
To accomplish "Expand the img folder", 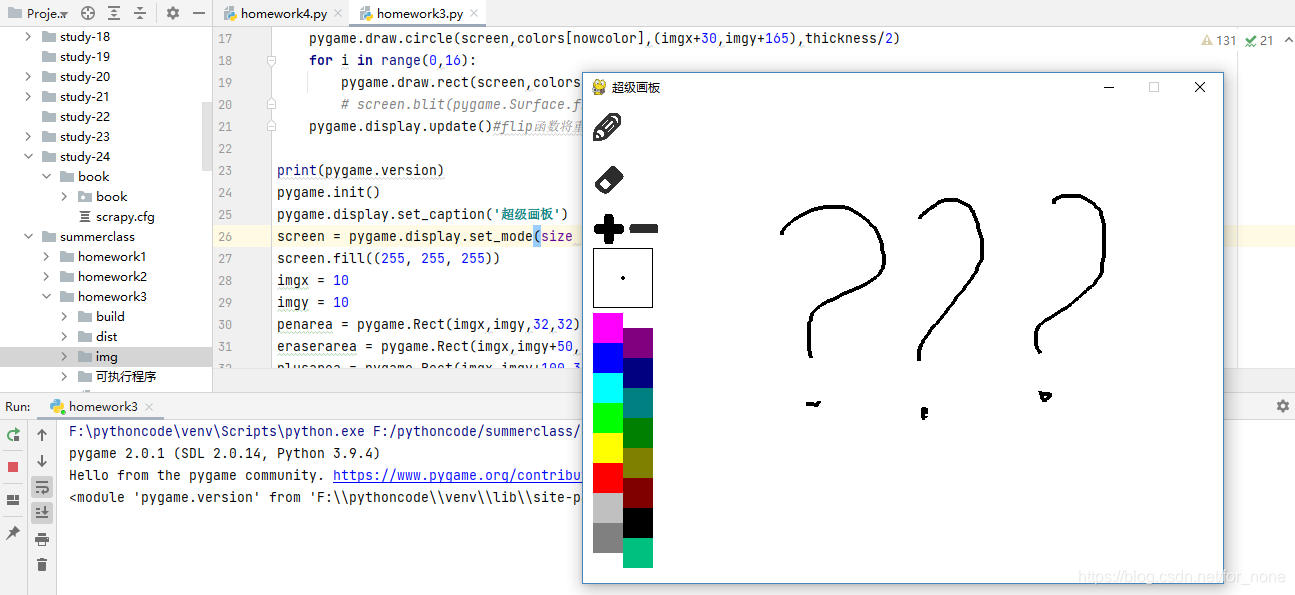I will 64,357.
